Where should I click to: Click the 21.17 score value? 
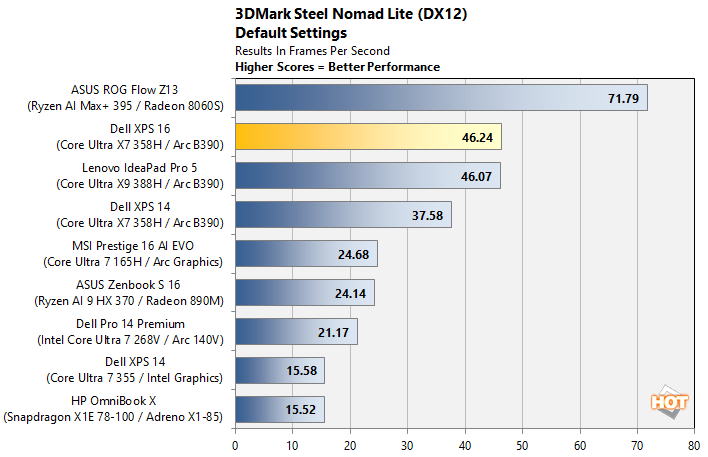tap(333, 333)
